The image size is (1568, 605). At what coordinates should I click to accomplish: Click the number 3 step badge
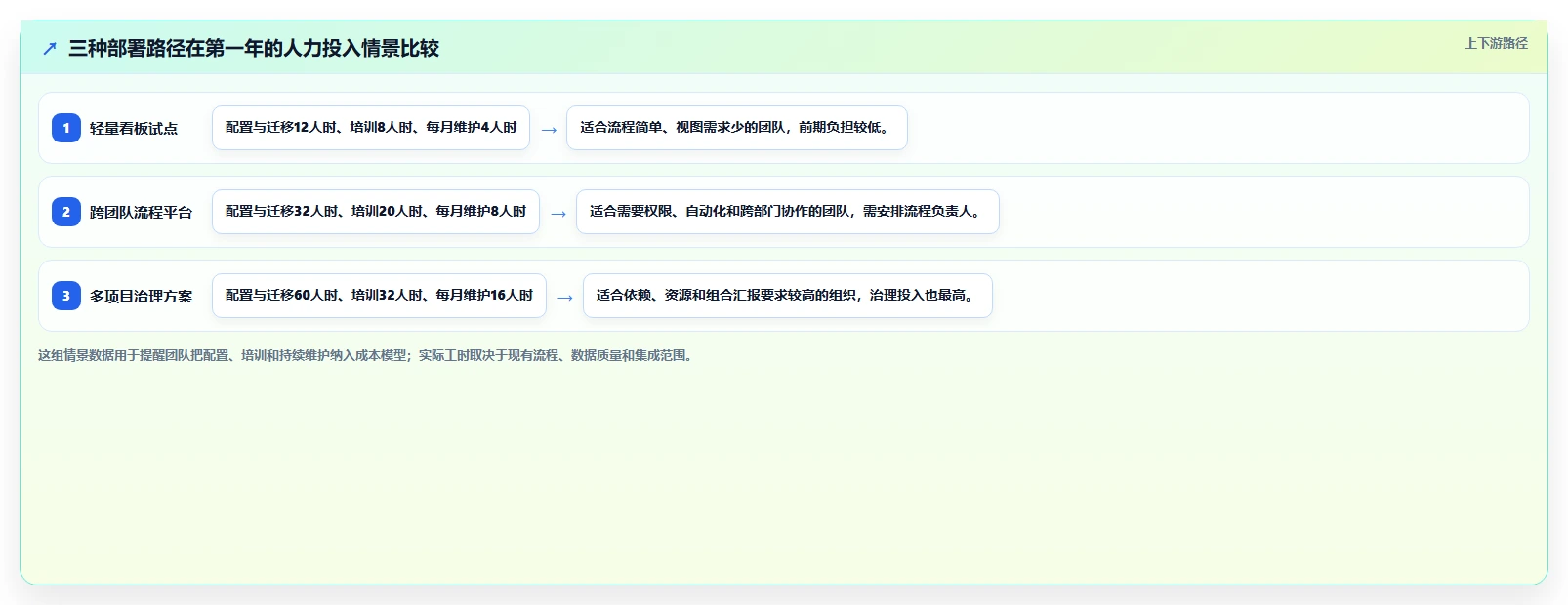click(66, 296)
